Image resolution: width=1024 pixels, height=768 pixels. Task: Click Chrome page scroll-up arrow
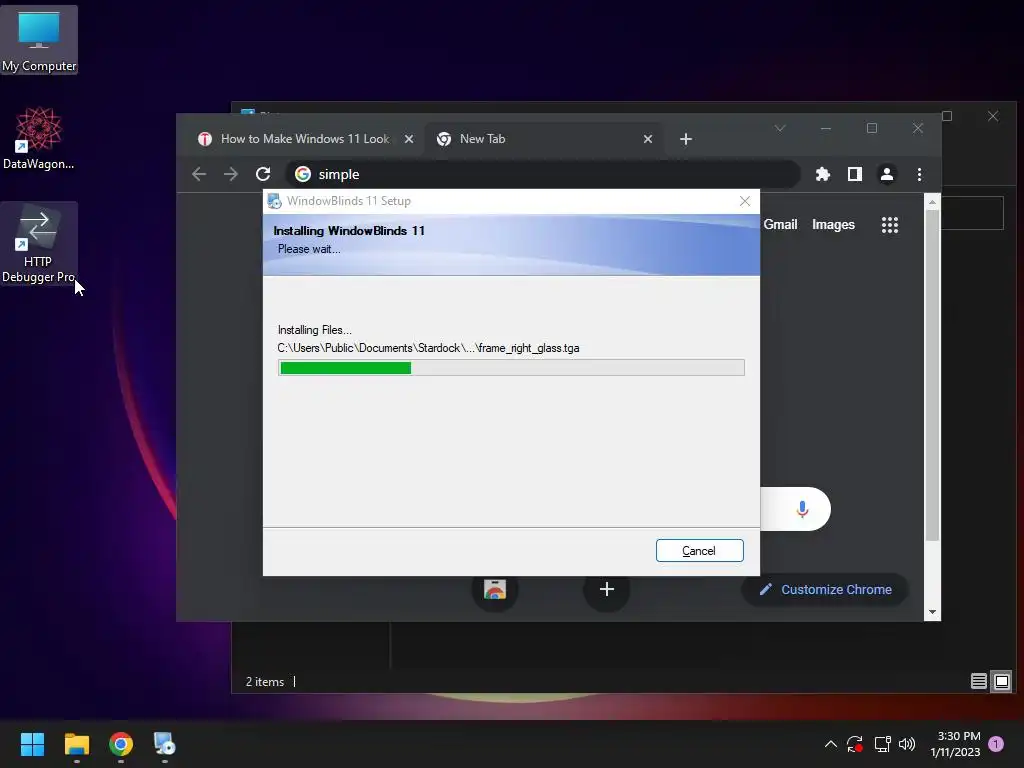(x=933, y=202)
